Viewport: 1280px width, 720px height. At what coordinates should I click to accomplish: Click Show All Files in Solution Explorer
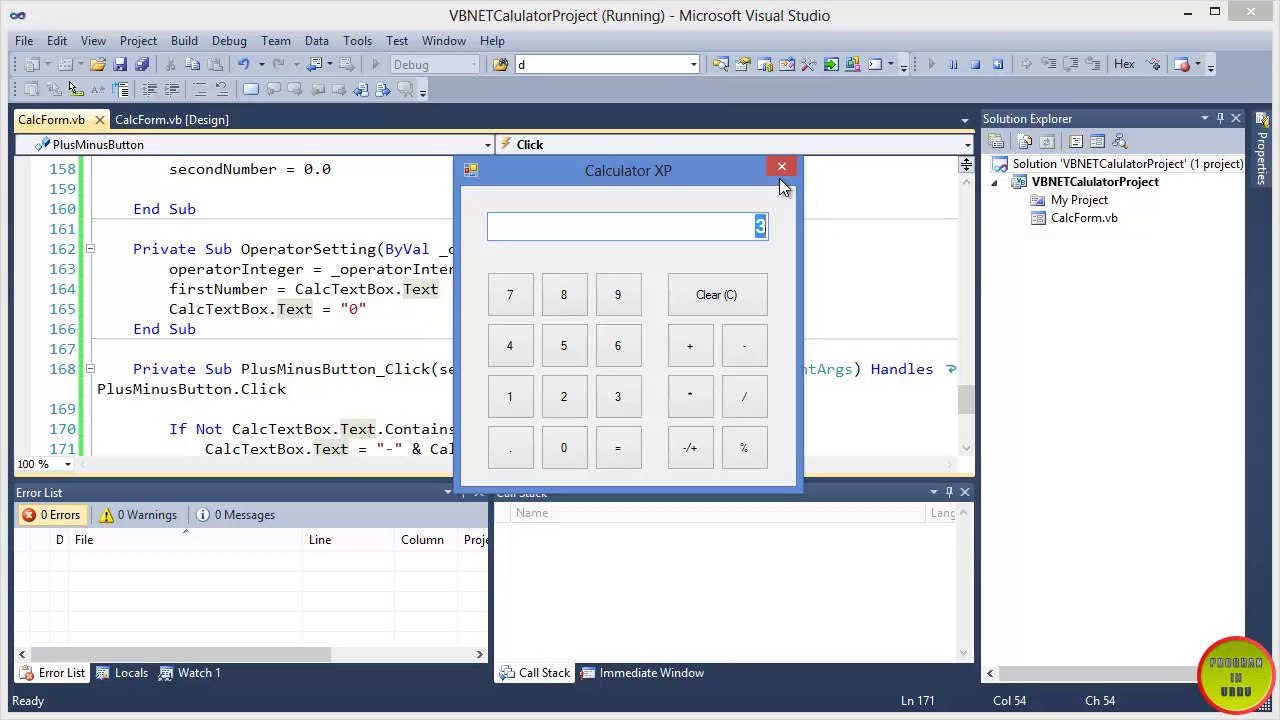coord(1024,141)
